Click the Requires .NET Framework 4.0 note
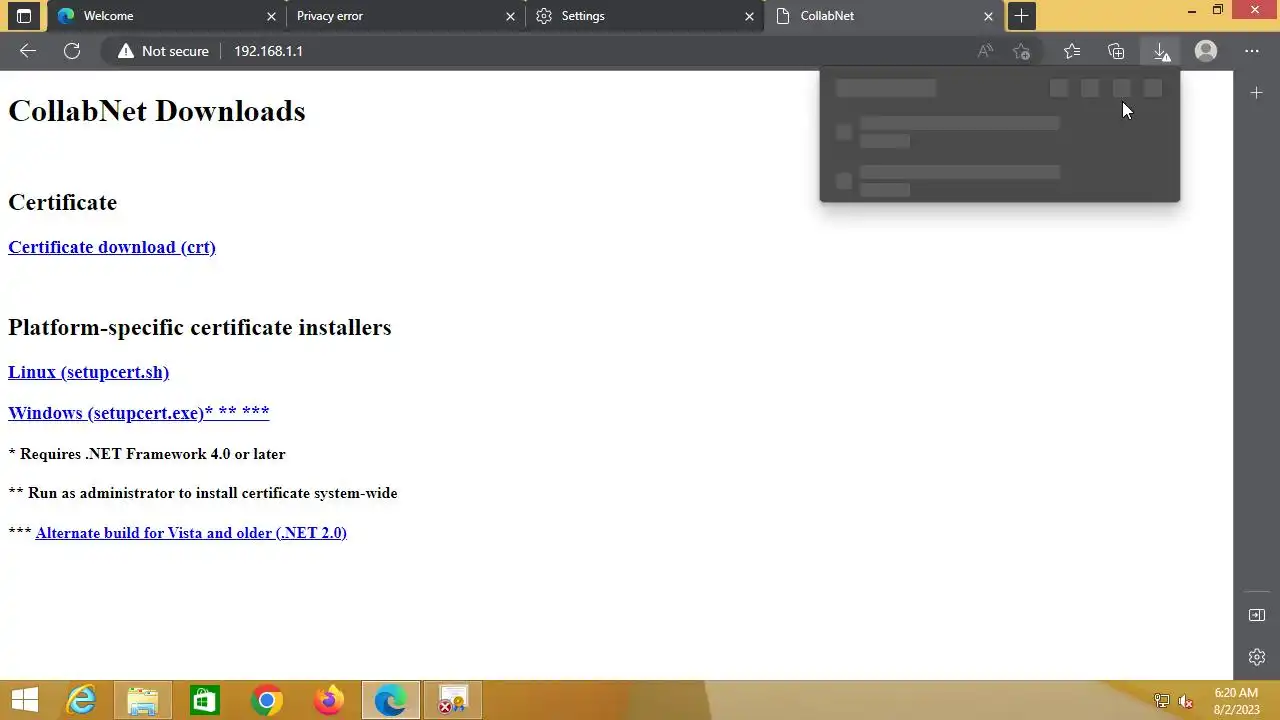Image resolution: width=1280 pixels, height=720 pixels. (147, 454)
